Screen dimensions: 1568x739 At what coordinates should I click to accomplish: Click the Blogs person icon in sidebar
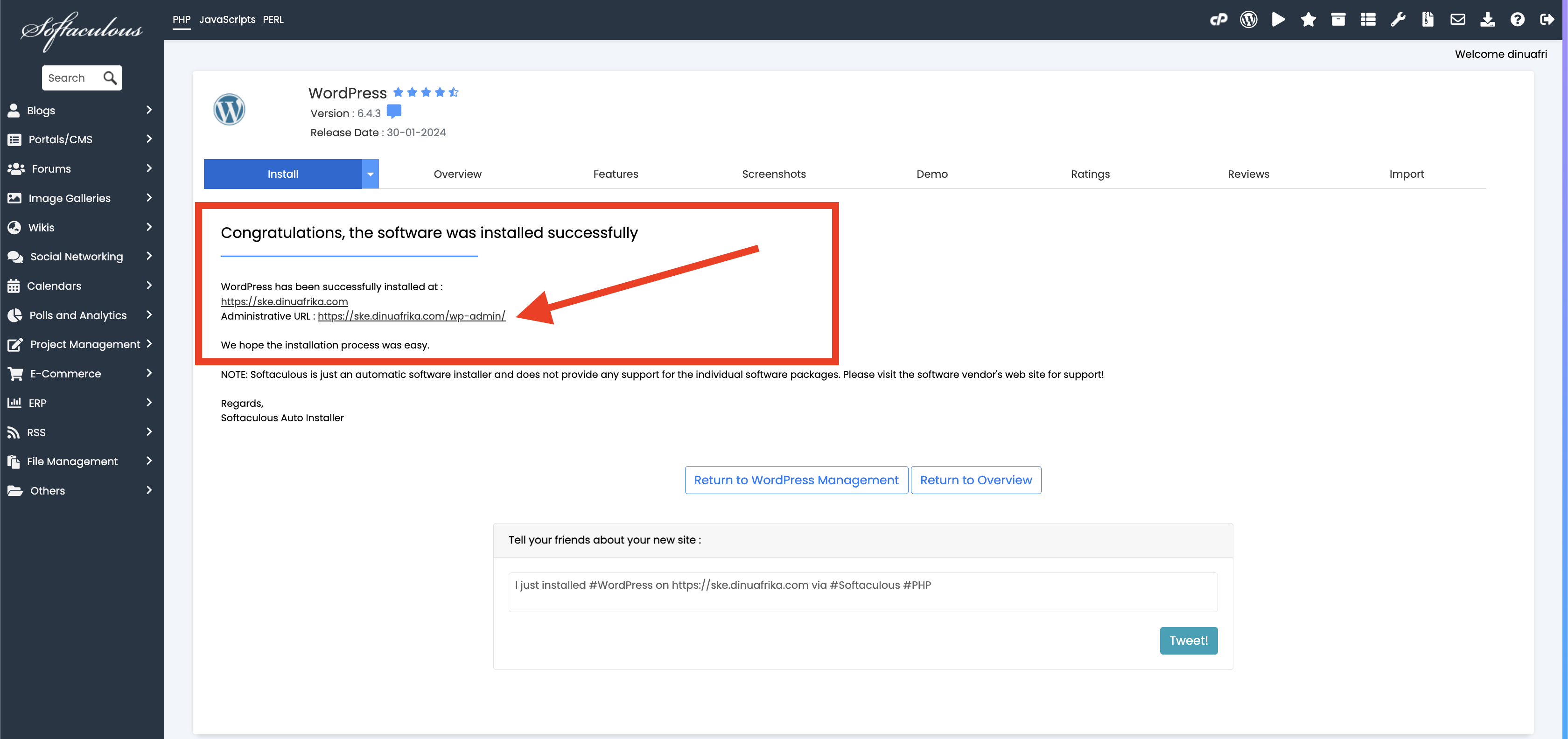pos(14,110)
